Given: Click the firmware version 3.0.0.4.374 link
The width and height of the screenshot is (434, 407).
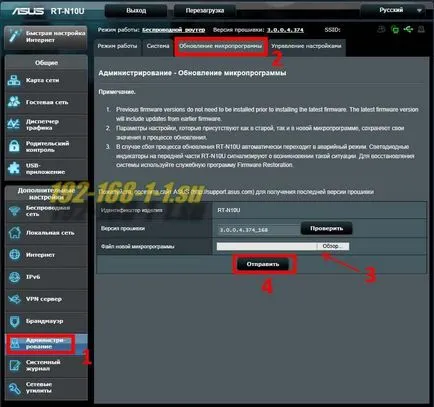Looking at the screenshot, I should click(285, 30).
